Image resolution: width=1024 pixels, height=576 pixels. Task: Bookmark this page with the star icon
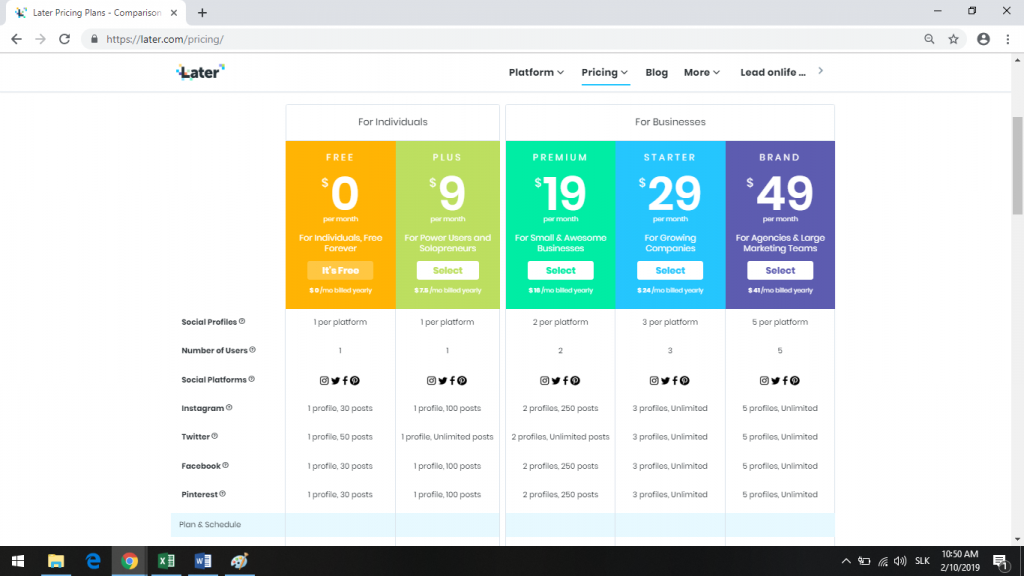(x=953, y=39)
